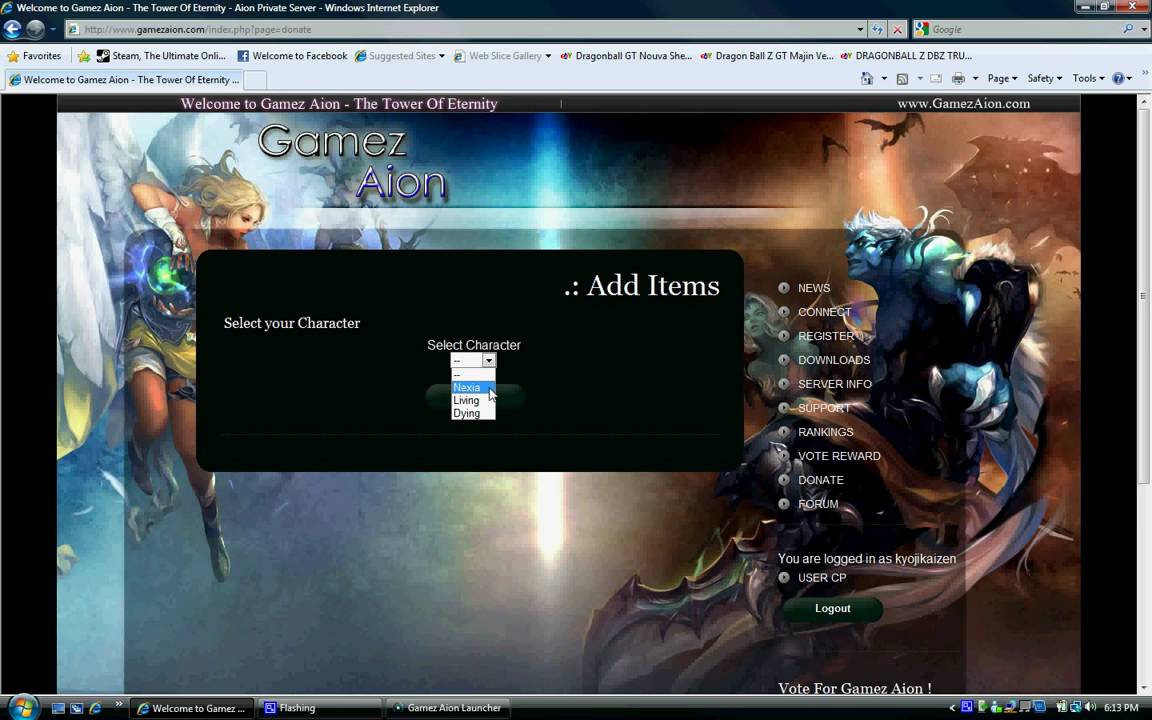The image size is (1152, 720).
Task: Expand command bar overflow chevron
Action: (1144, 73)
